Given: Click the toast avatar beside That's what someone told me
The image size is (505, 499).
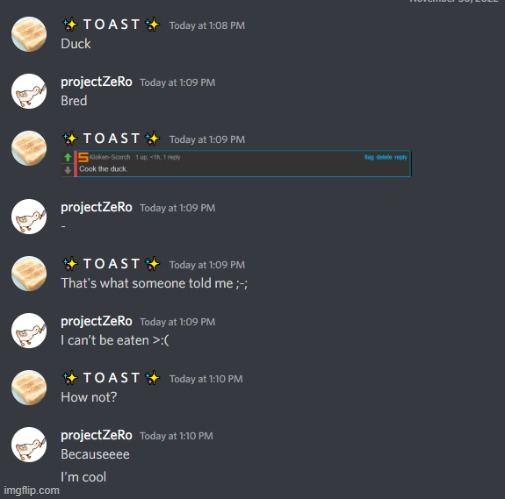Looking at the screenshot, I should [29, 273].
